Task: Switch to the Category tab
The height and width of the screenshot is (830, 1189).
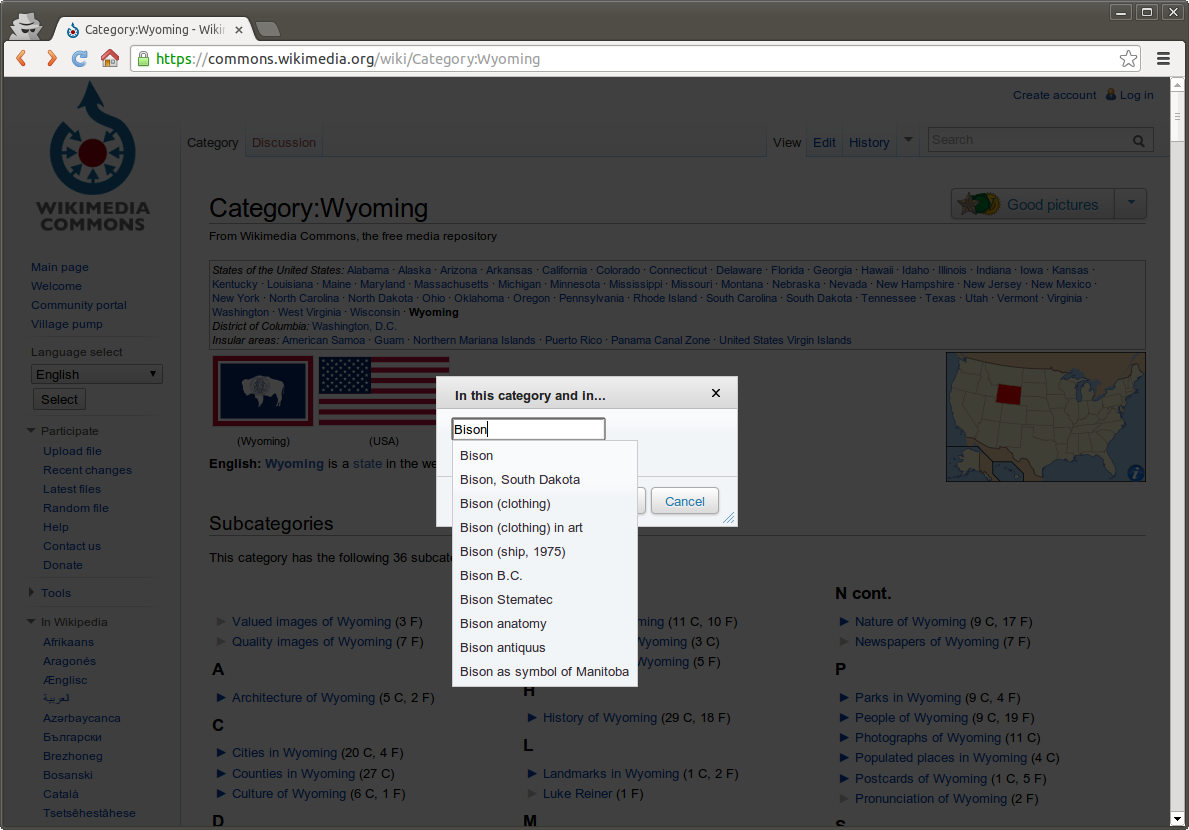Action: [212, 143]
